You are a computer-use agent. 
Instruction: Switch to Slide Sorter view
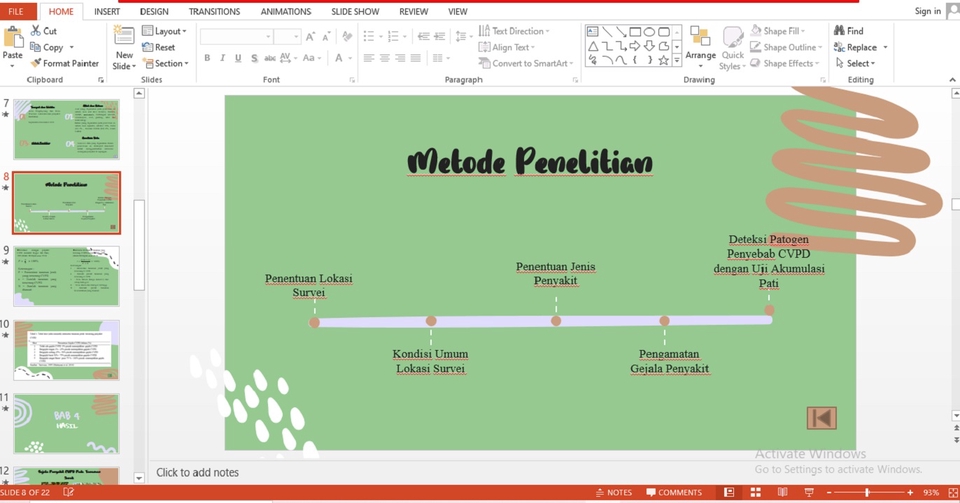pyautogui.click(x=756, y=493)
